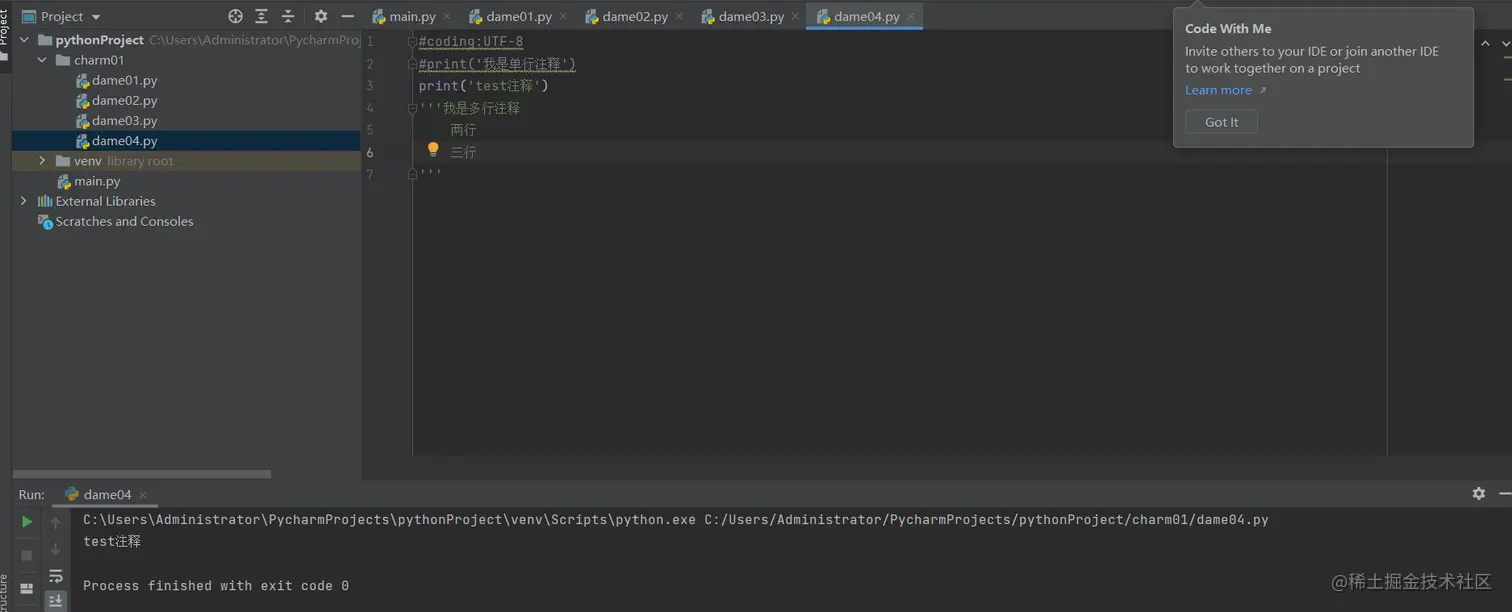Close the main.py editor tab
Screen dimensions: 1512x612
(446, 17)
